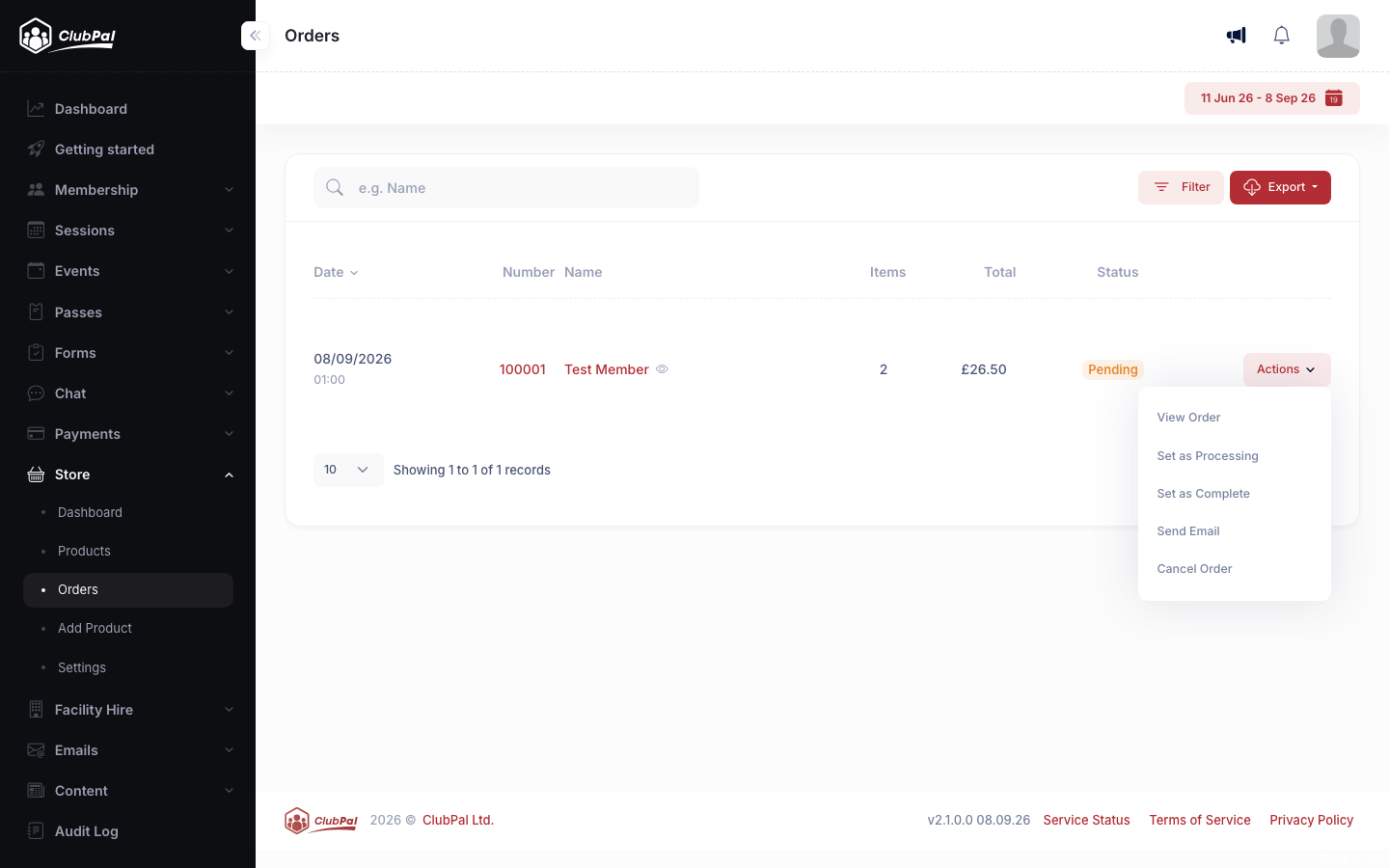This screenshot has height=868, width=1389.
Task: Open order number 100001
Action: coord(523,369)
